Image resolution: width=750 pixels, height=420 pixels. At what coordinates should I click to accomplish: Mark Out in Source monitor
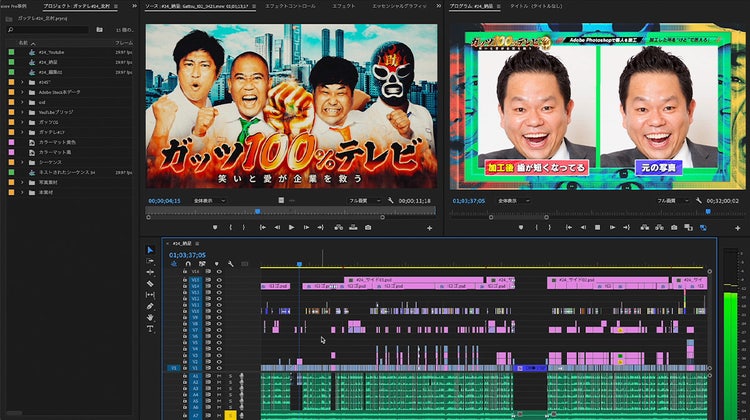(x=243, y=228)
